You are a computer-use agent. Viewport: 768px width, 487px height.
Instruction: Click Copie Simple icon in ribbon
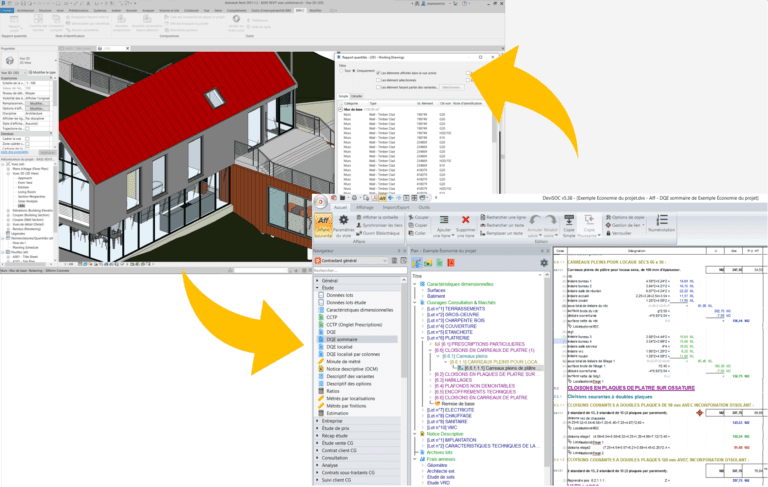pyautogui.click(x=569, y=220)
